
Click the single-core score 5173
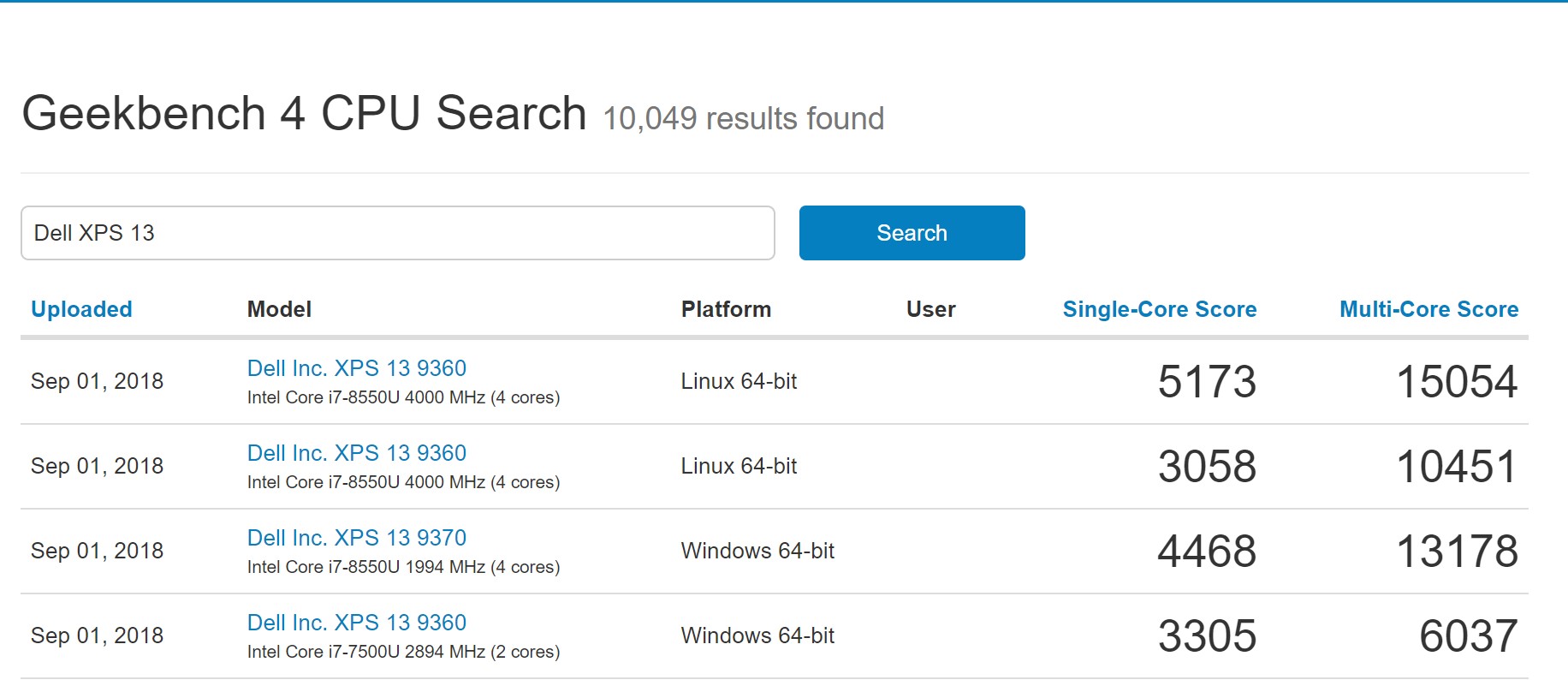point(1207,381)
